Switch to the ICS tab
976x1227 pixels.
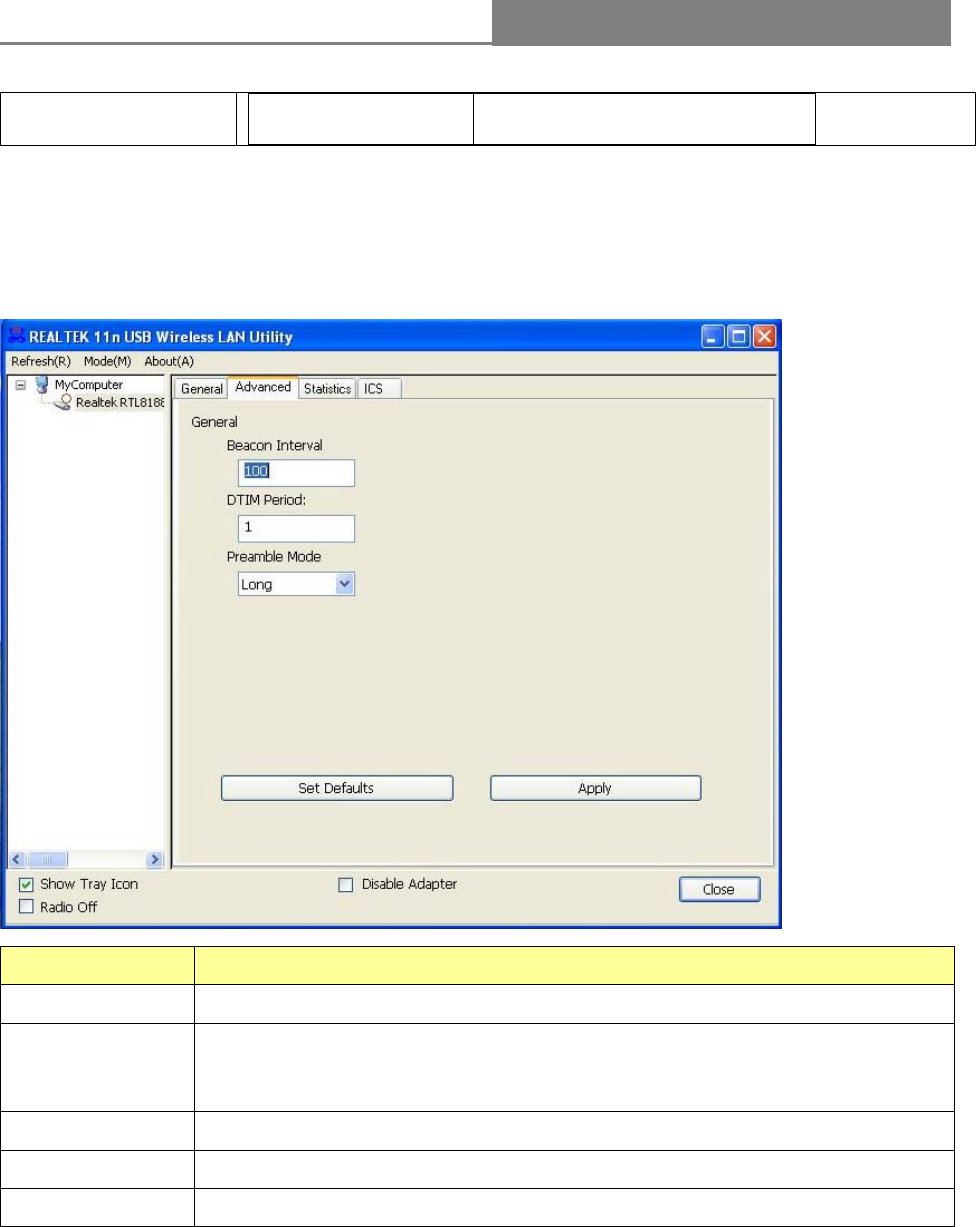373,389
